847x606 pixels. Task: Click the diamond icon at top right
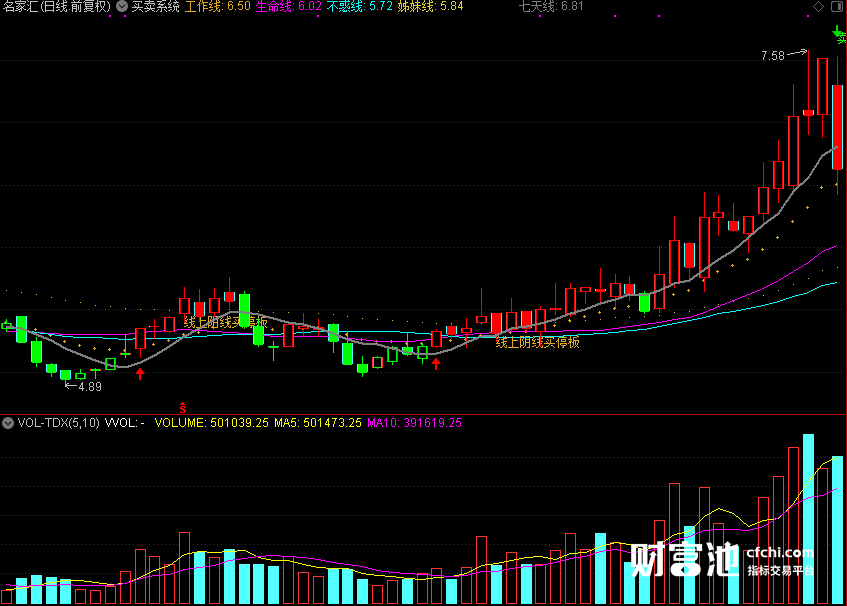pyautogui.click(x=818, y=6)
